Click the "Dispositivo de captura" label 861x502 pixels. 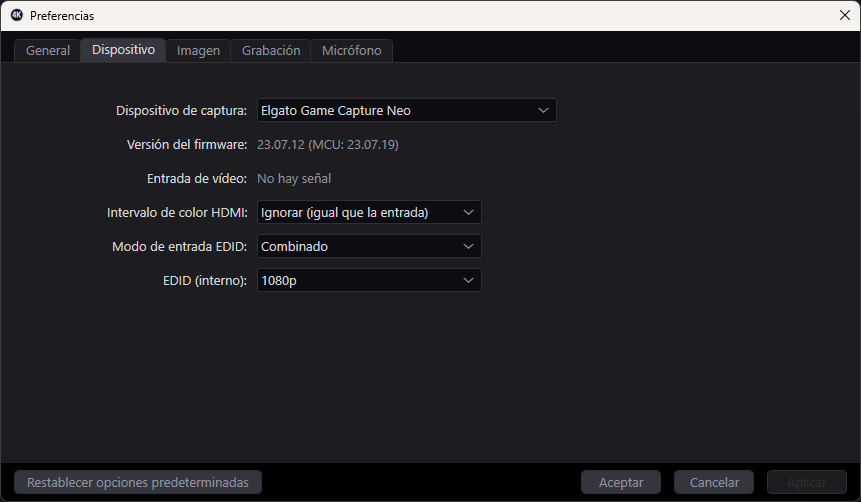coord(181,111)
